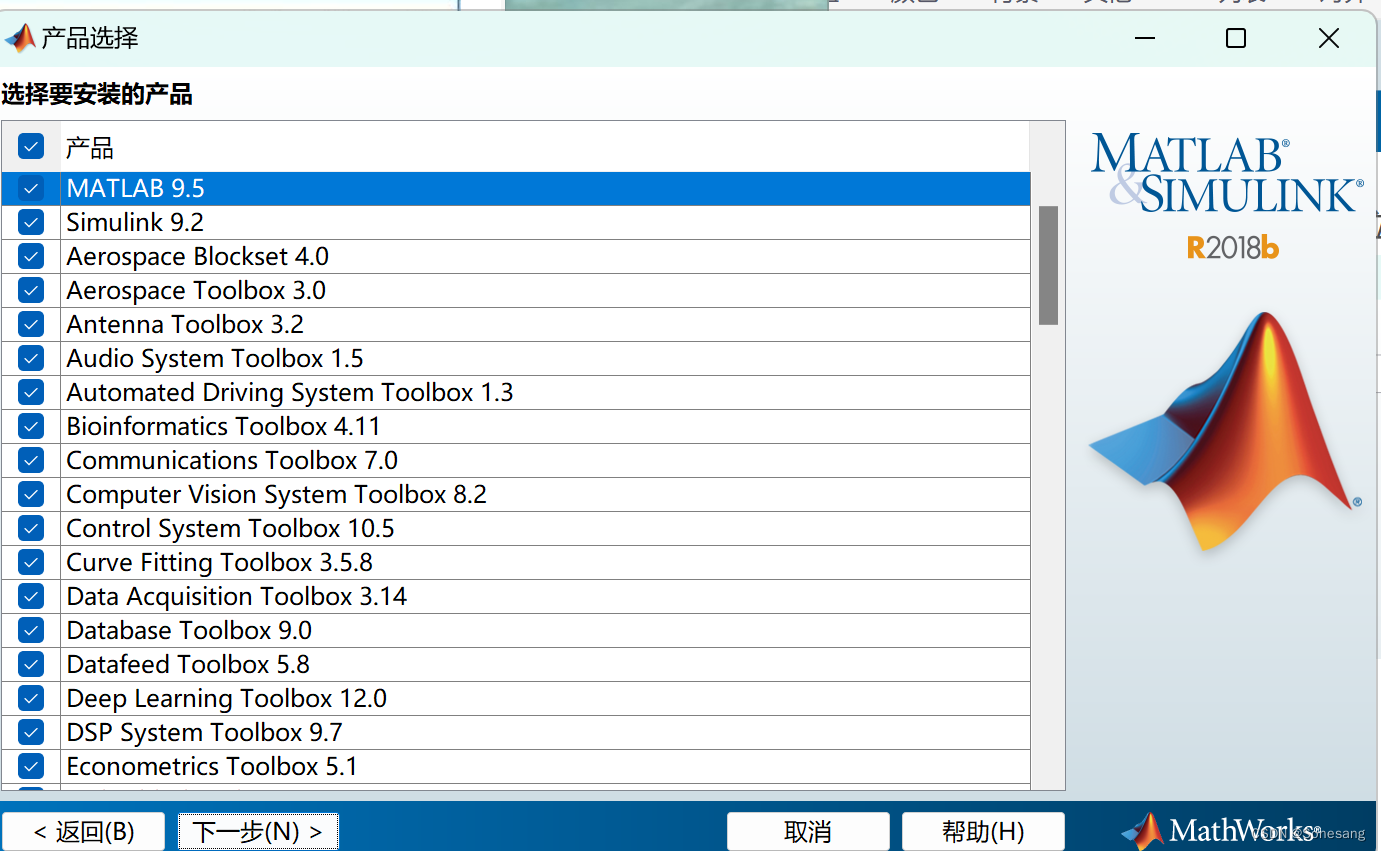Uncheck Computer Vision System Toolbox checkbox
The height and width of the screenshot is (851, 1381).
[x=31, y=494]
